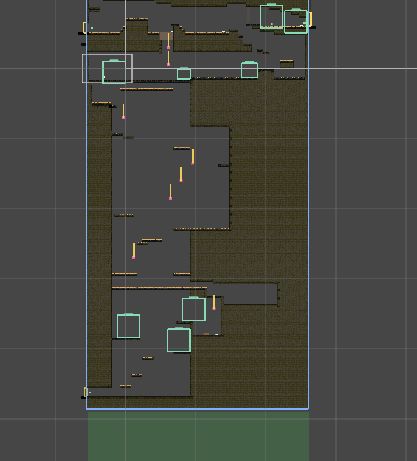This screenshot has height=461, width=417.
Task: Select the green region below the blue room boundary
Action: [198, 436]
